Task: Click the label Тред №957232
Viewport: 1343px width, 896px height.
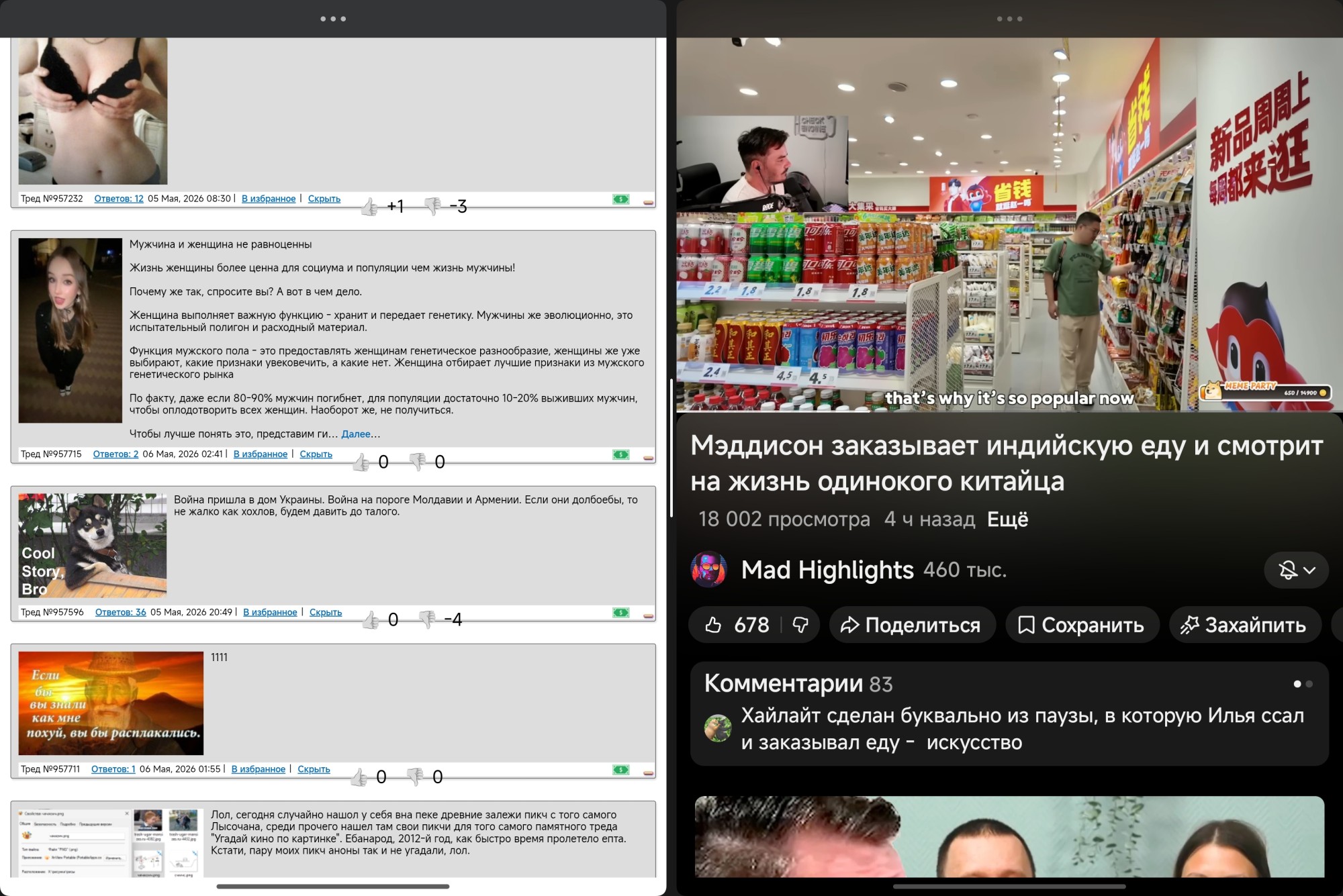Action: click(52, 199)
